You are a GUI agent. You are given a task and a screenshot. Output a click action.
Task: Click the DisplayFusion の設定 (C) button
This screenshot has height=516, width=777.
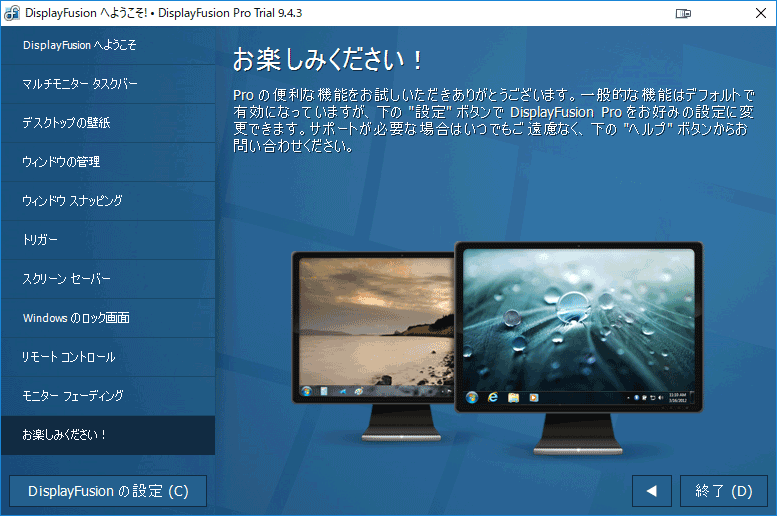[x=108, y=491]
